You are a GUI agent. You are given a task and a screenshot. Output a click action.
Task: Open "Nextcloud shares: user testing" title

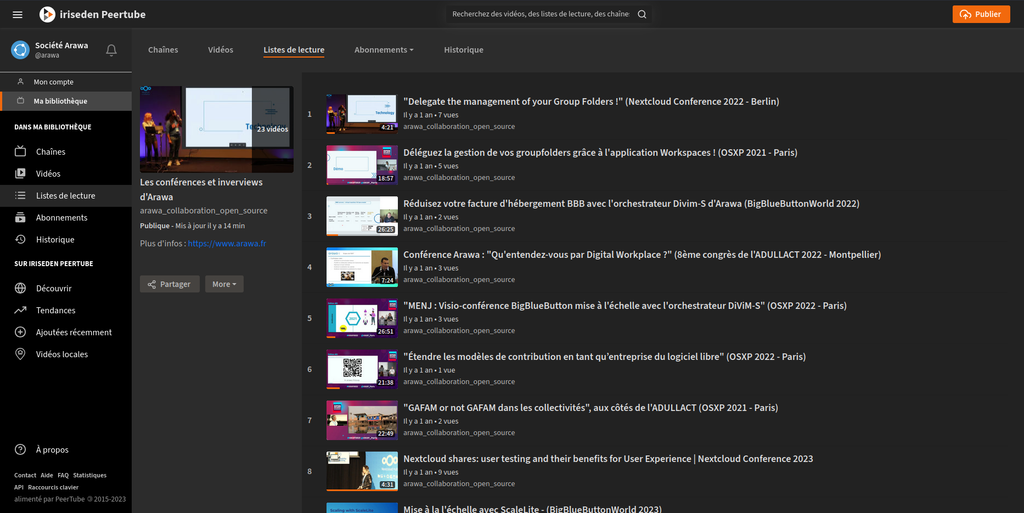608,459
